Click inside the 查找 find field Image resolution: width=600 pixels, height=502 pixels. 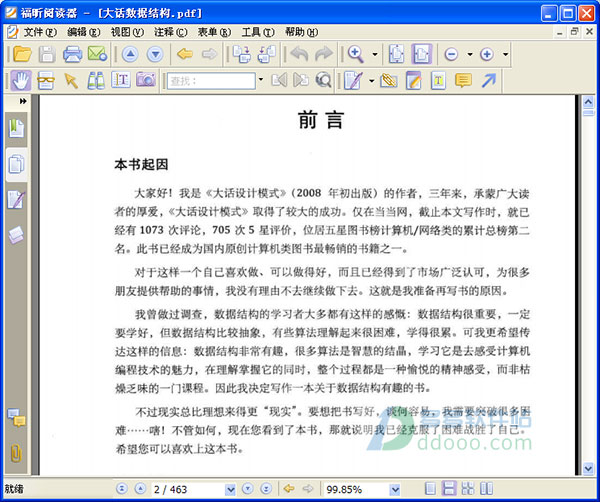[x=211, y=81]
